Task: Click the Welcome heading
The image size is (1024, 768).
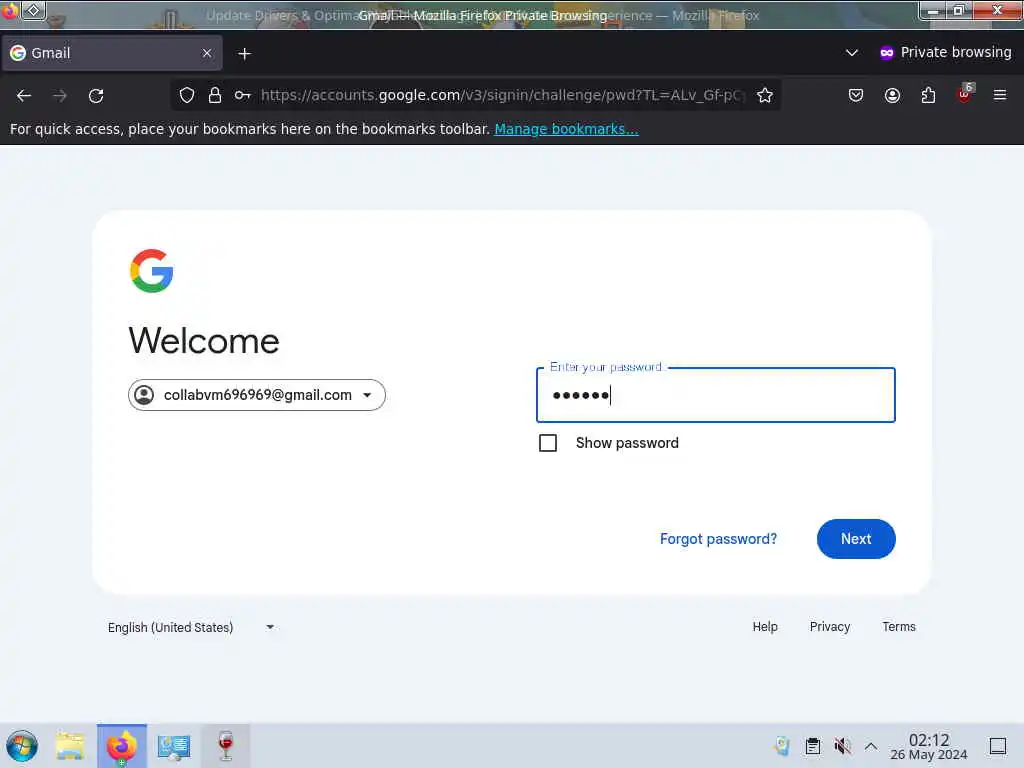Action: coord(204,342)
